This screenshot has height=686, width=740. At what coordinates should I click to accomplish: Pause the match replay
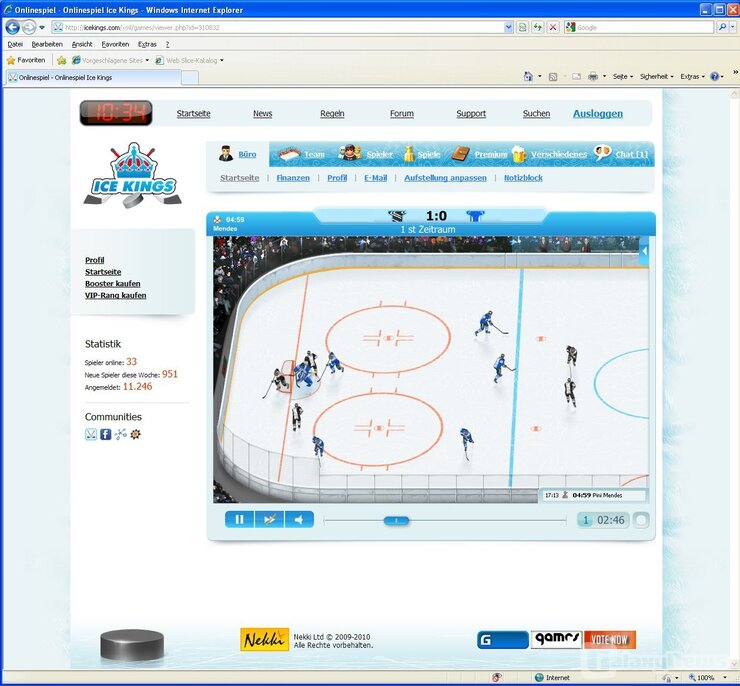click(239, 519)
